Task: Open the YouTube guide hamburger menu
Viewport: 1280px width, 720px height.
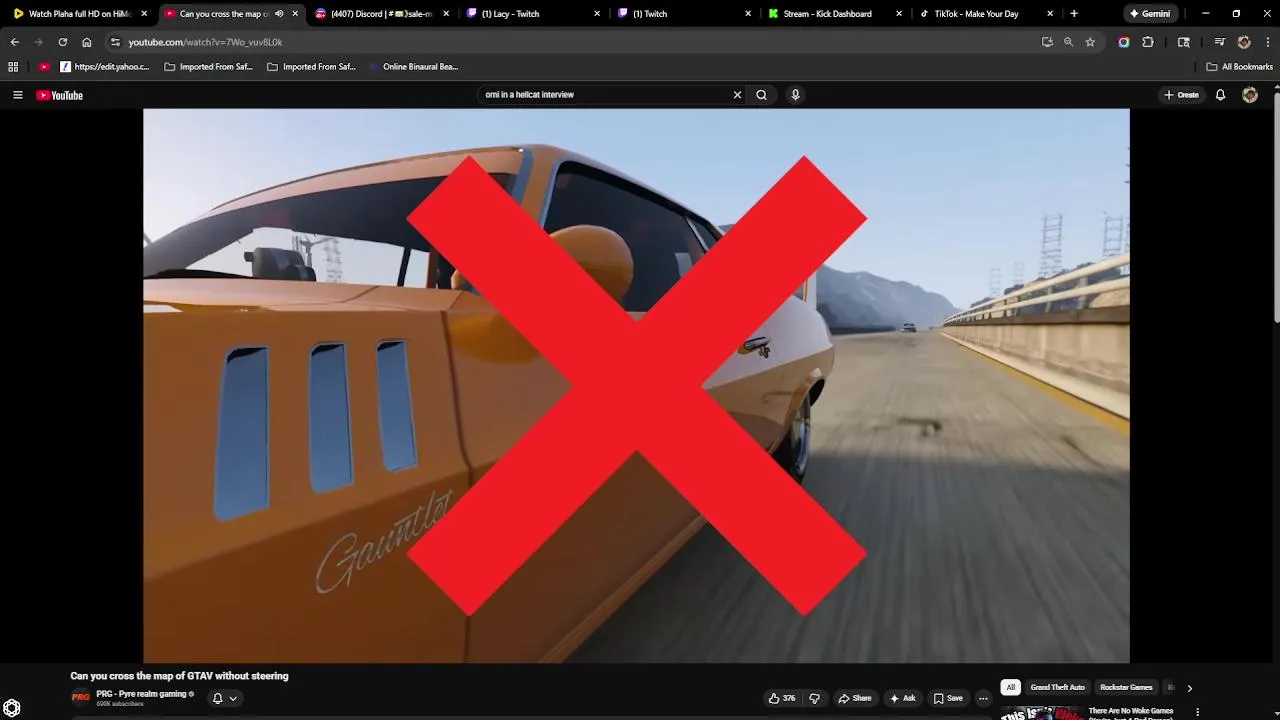Action: pos(17,95)
